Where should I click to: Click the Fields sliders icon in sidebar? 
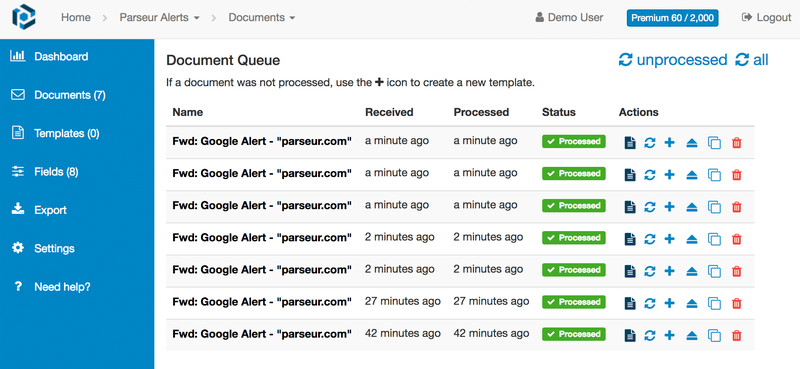point(18,171)
